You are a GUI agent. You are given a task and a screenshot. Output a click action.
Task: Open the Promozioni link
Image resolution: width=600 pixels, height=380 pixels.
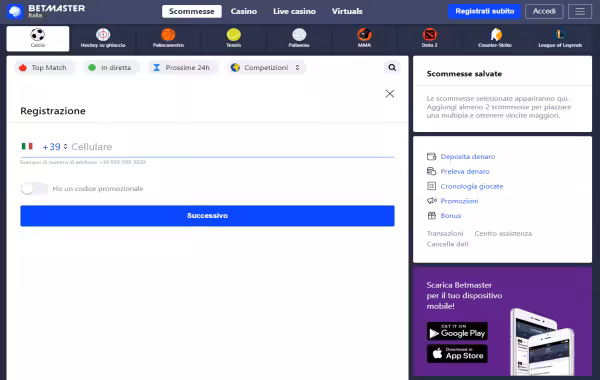459,201
